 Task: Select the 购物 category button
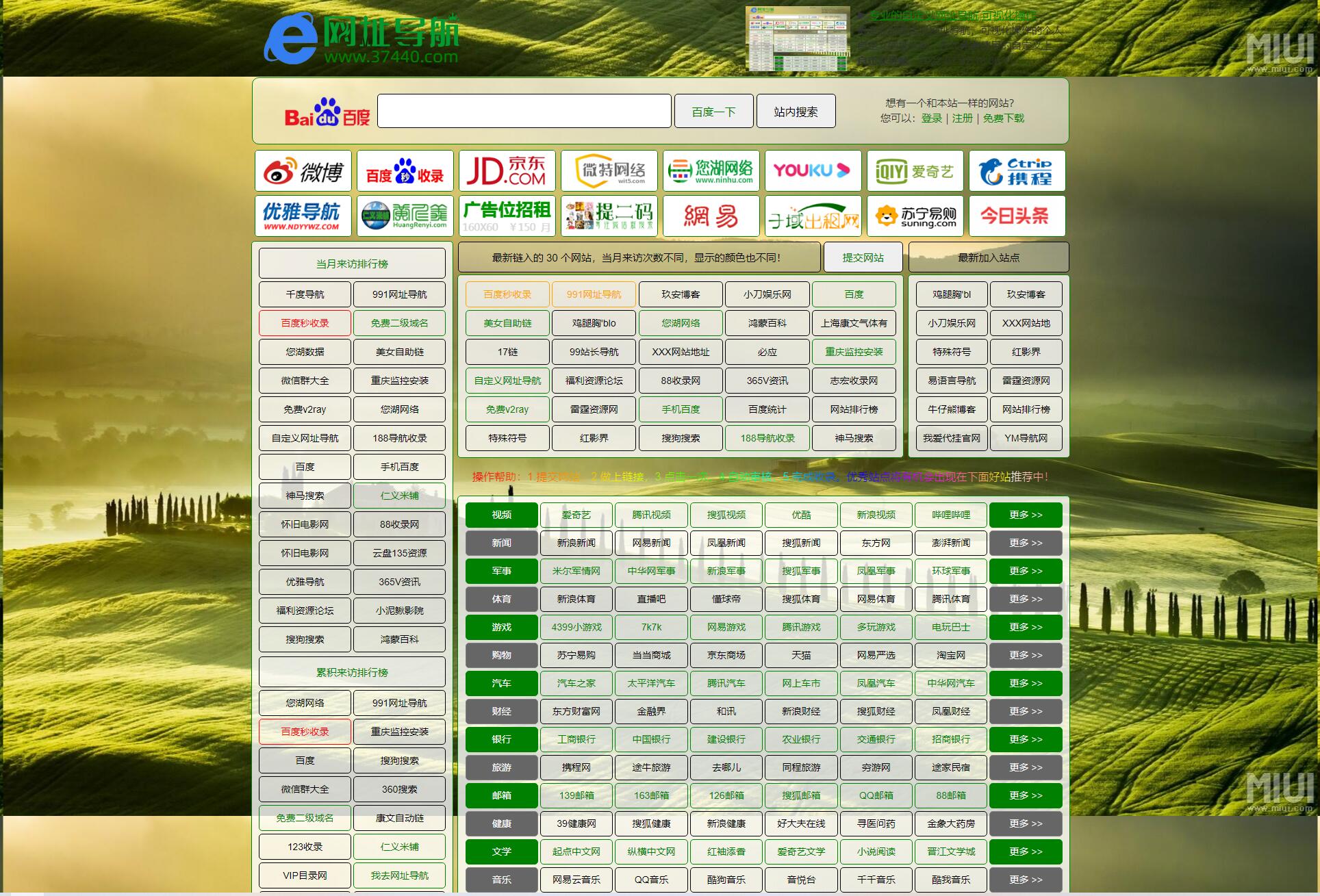point(502,655)
